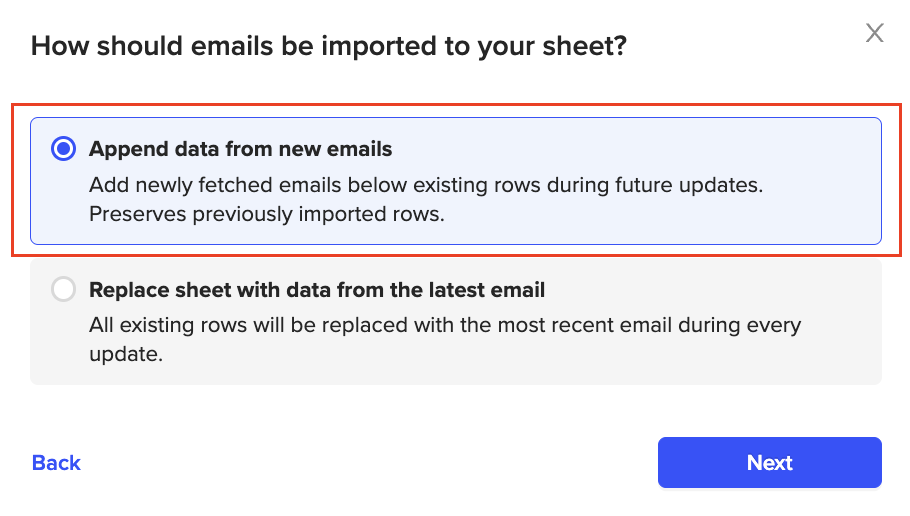Proceed by pressing the blue Next button

pos(769,462)
